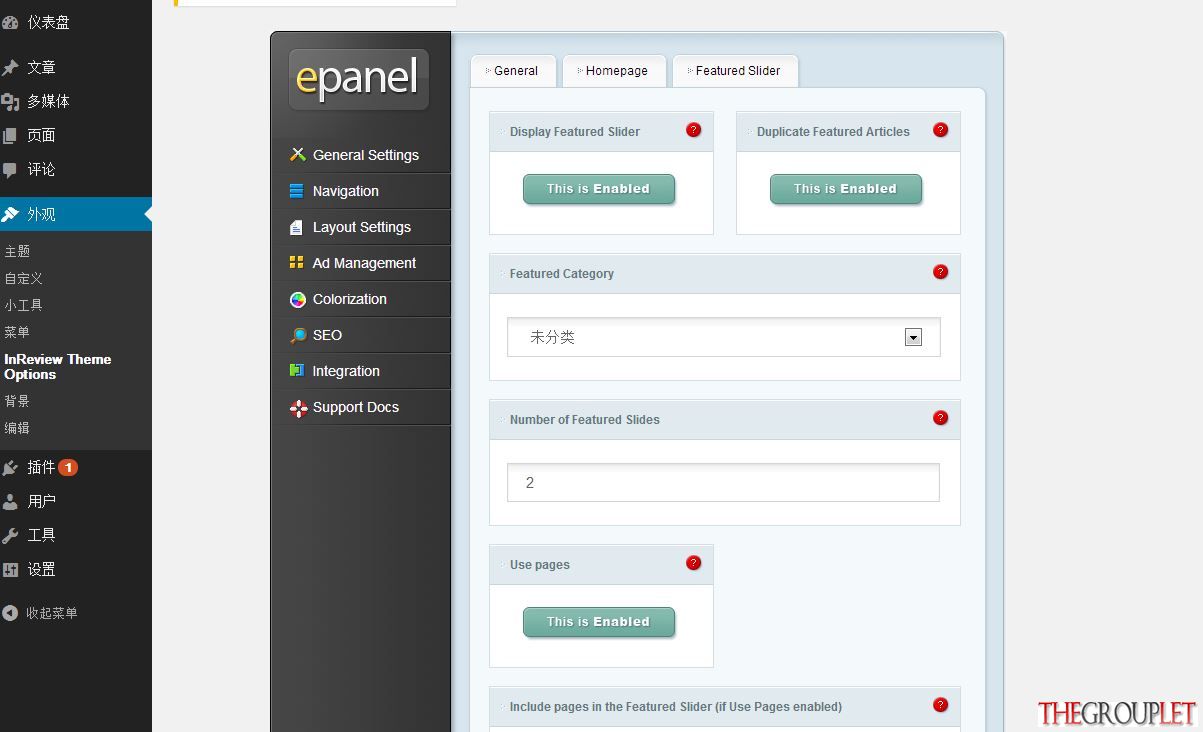Toggle Duplicate Featured Articles enabled button

coord(846,189)
